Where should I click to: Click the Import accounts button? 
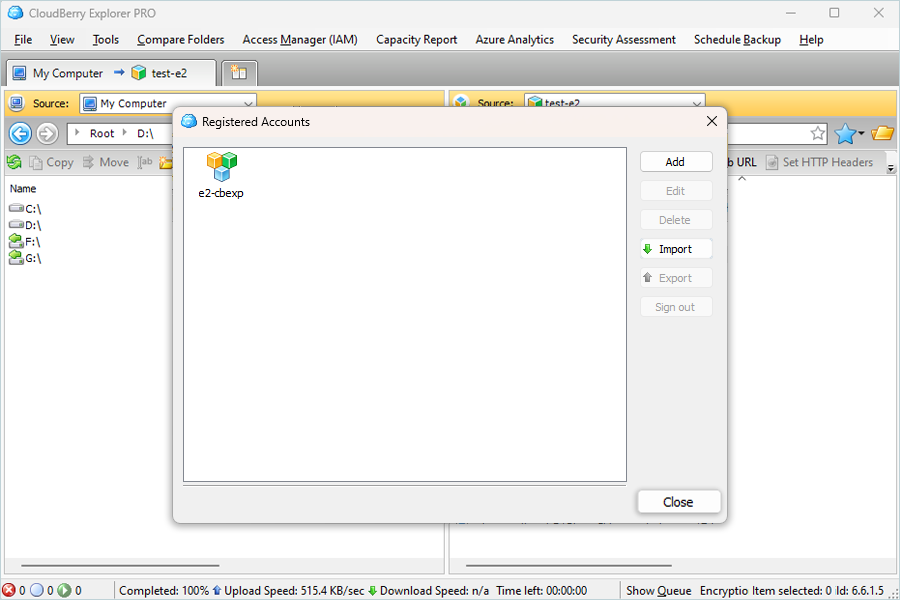[676, 249]
